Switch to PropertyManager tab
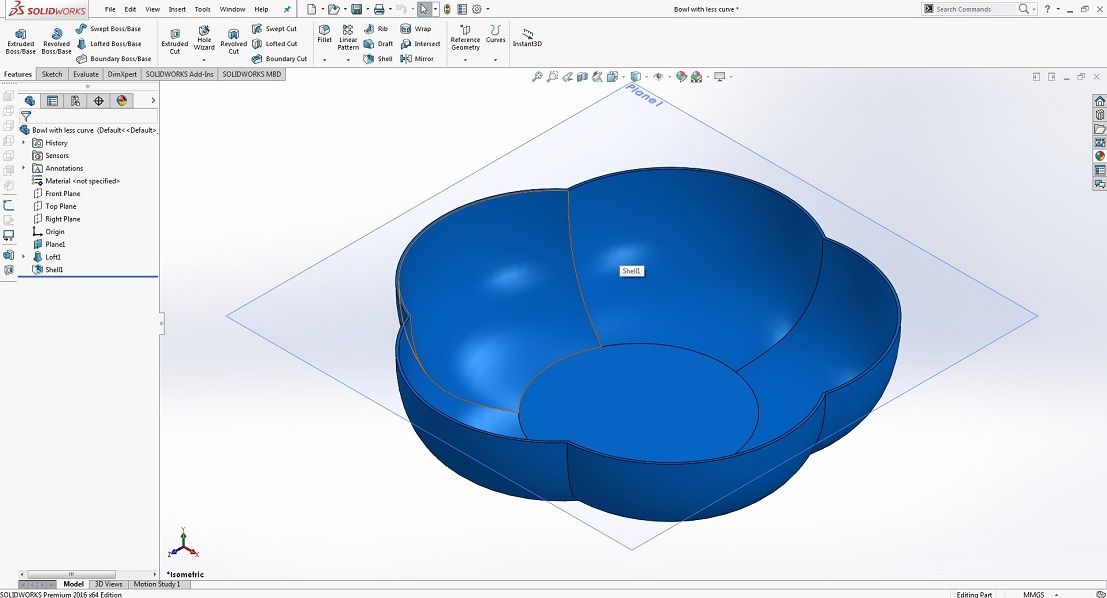The image size is (1107, 598). (52, 101)
